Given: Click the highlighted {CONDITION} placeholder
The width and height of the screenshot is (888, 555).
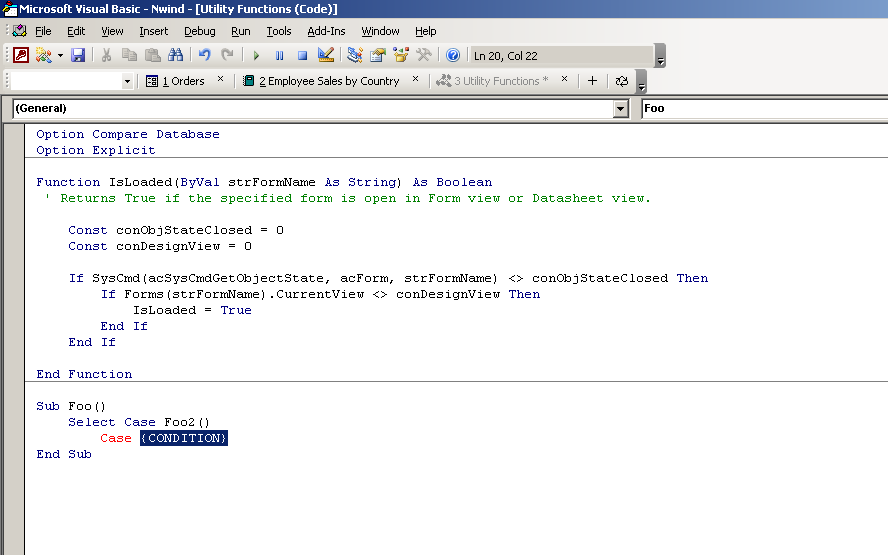Looking at the screenshot, I should click(x=184, y=438).
